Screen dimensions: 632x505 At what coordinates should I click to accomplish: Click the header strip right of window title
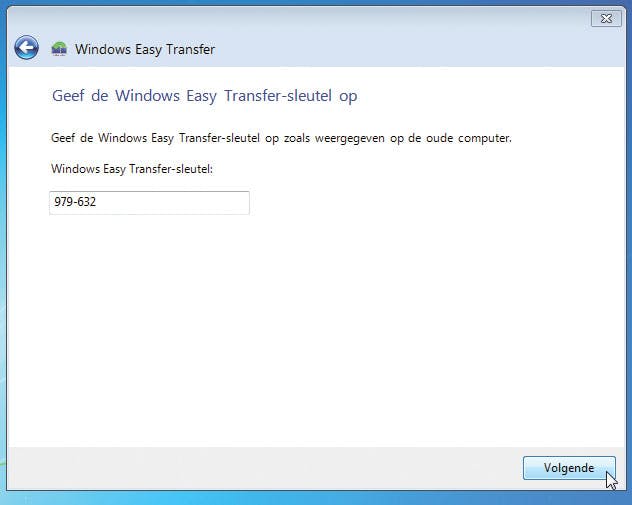(419, 49)
